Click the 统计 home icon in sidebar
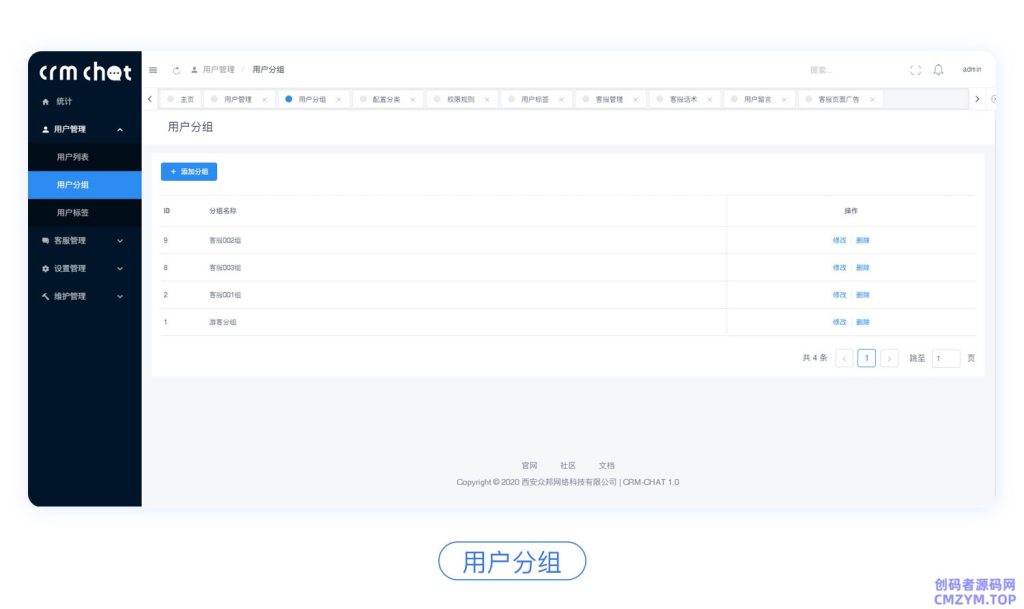This screenshot has width=1024, height=609. point(46,101)
